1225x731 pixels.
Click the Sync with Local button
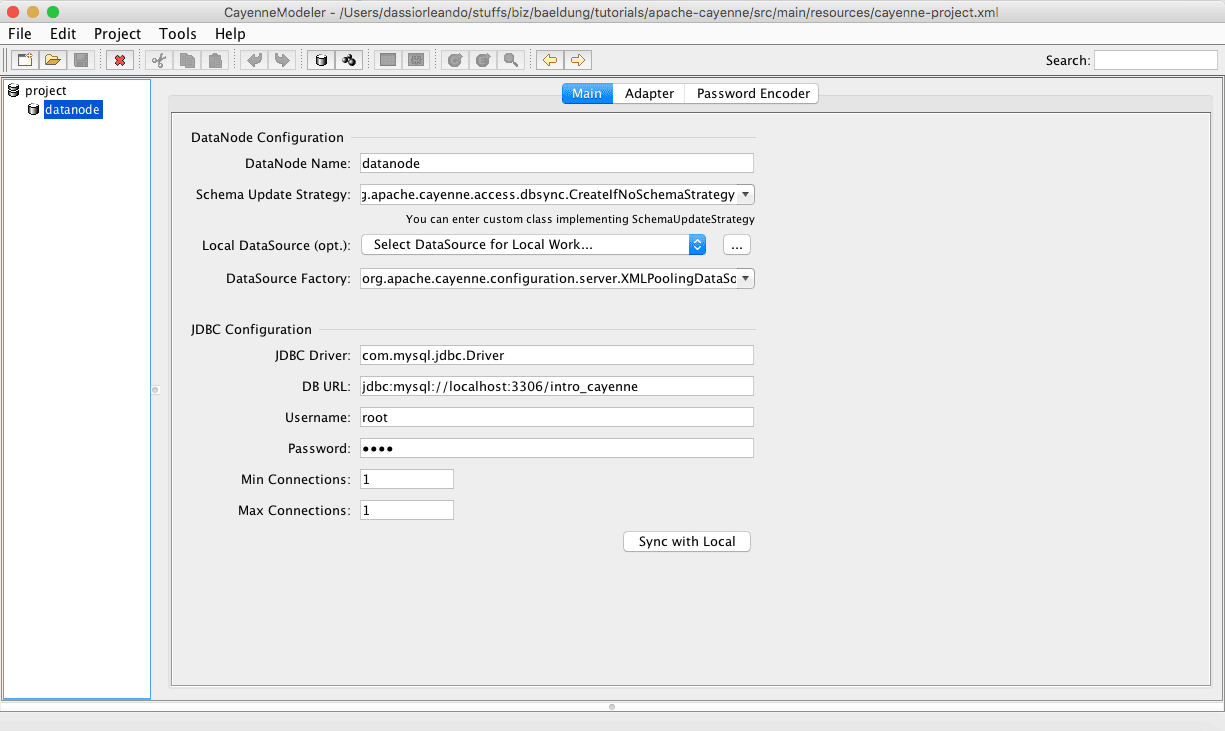[686, 542]
